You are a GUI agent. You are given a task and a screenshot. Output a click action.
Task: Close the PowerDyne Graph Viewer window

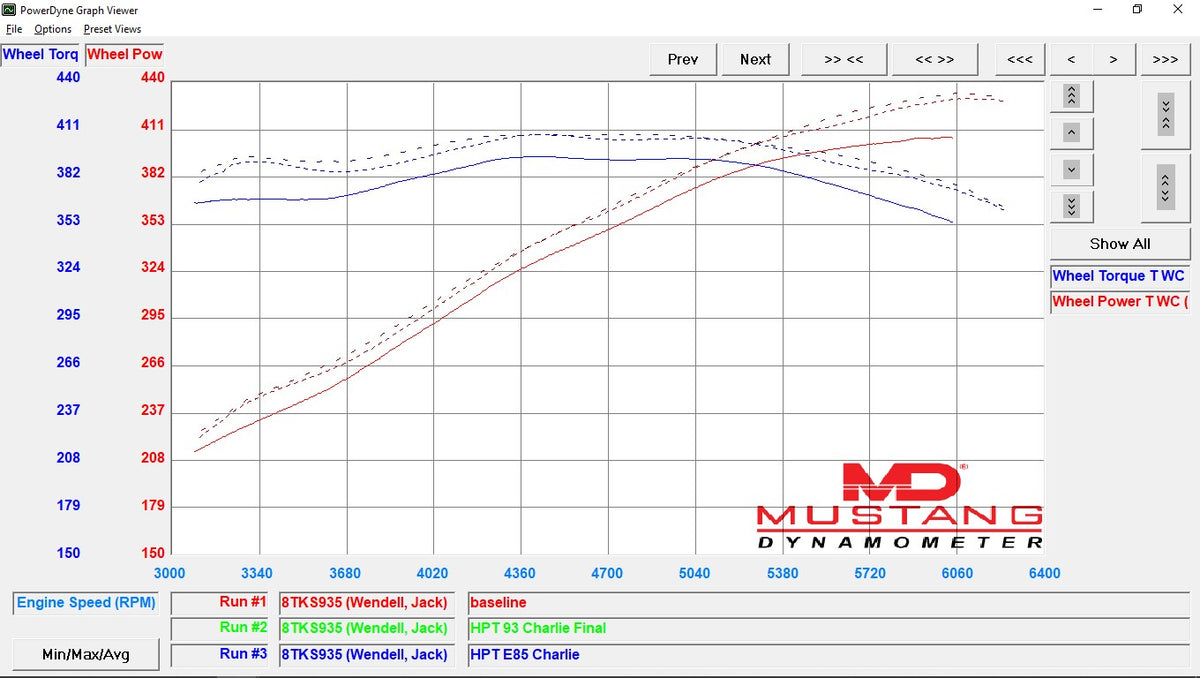[x=1178, y=10]
